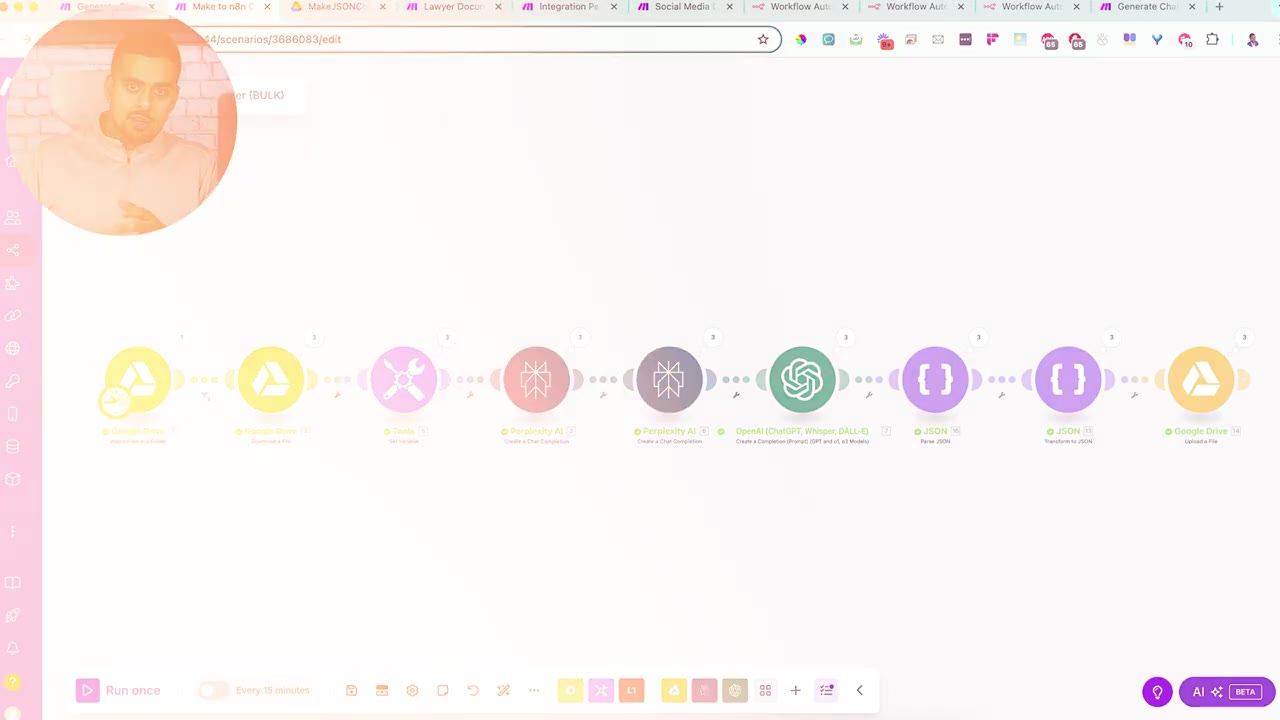The image size is (1280, 720).
Task: Open the Tools Set Variable module
Action: [404, 379]
